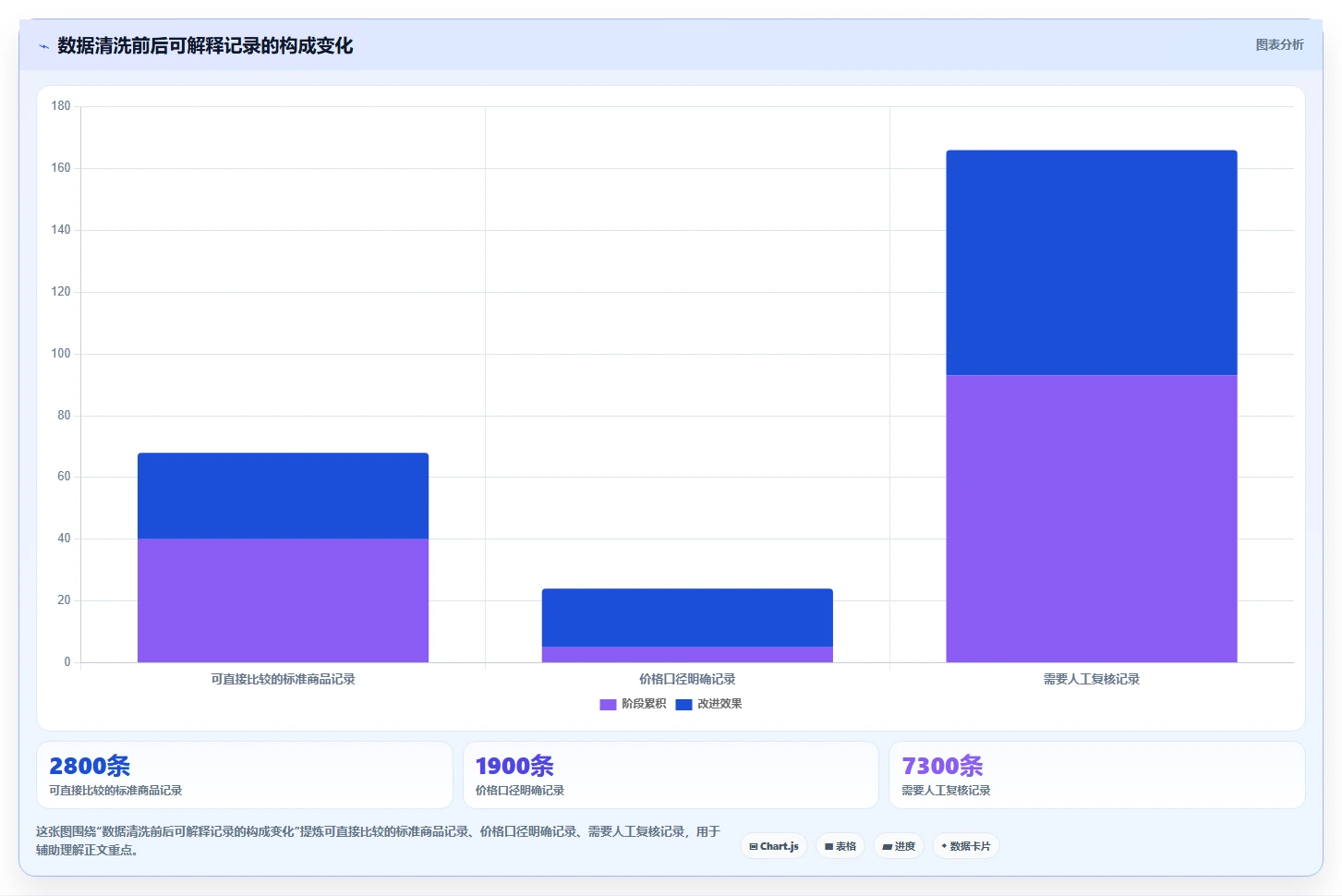The image size is (1342, 896).
Task: Click 需要人工复核记录 caption under 7300条
Action: (x=946, y=791)
